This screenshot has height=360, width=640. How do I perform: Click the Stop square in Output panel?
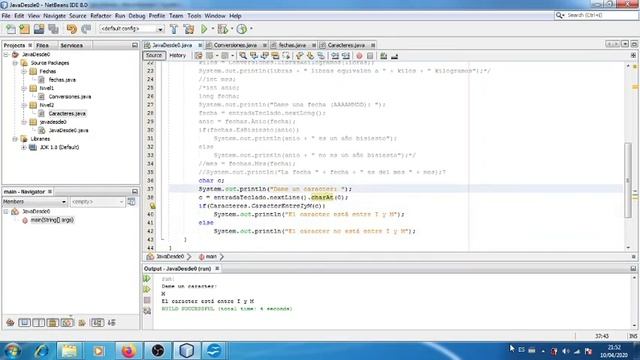pyautogui.click(x=147, y=300)
